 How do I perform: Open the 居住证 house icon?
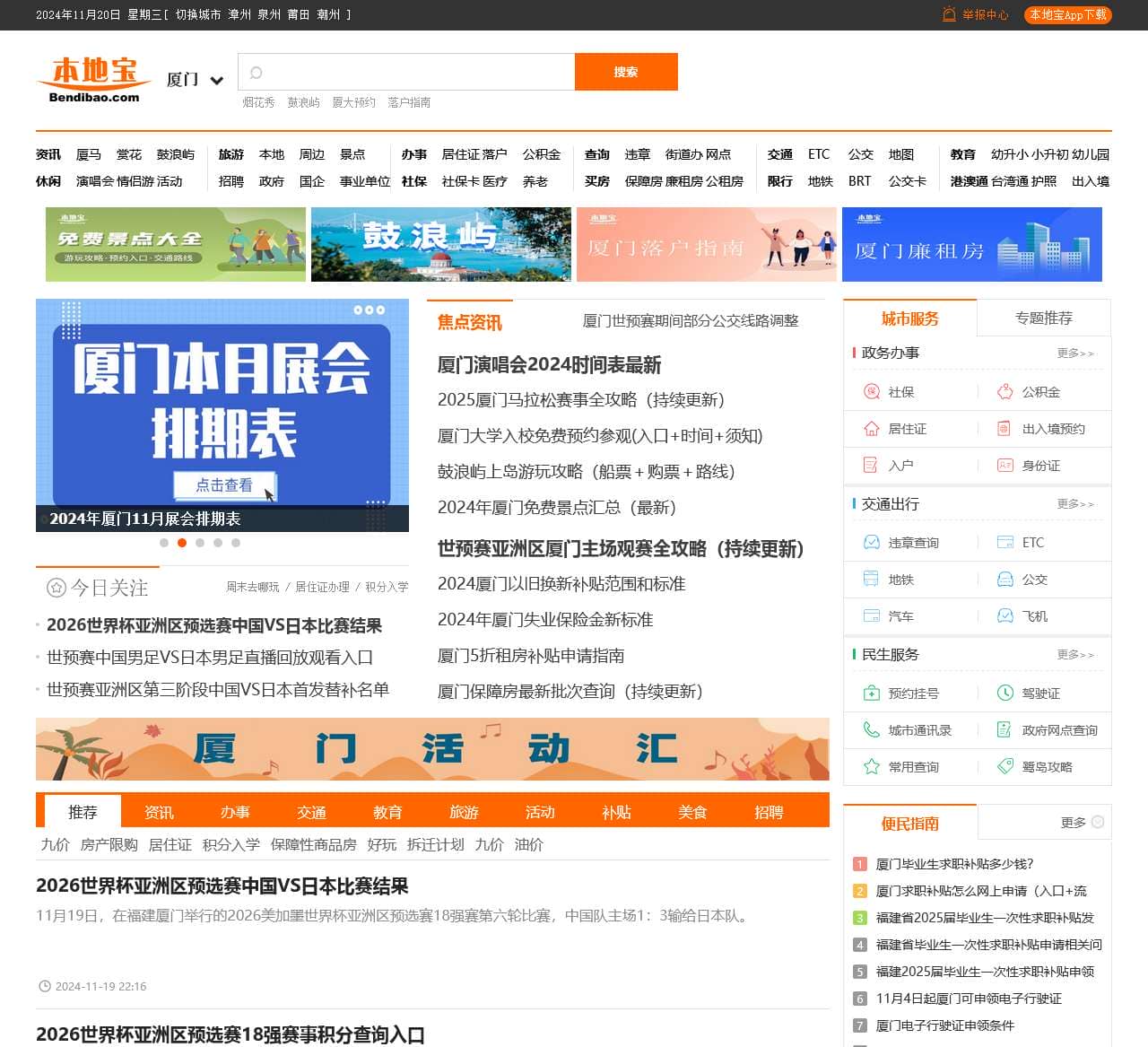click(x=871, y=429)
